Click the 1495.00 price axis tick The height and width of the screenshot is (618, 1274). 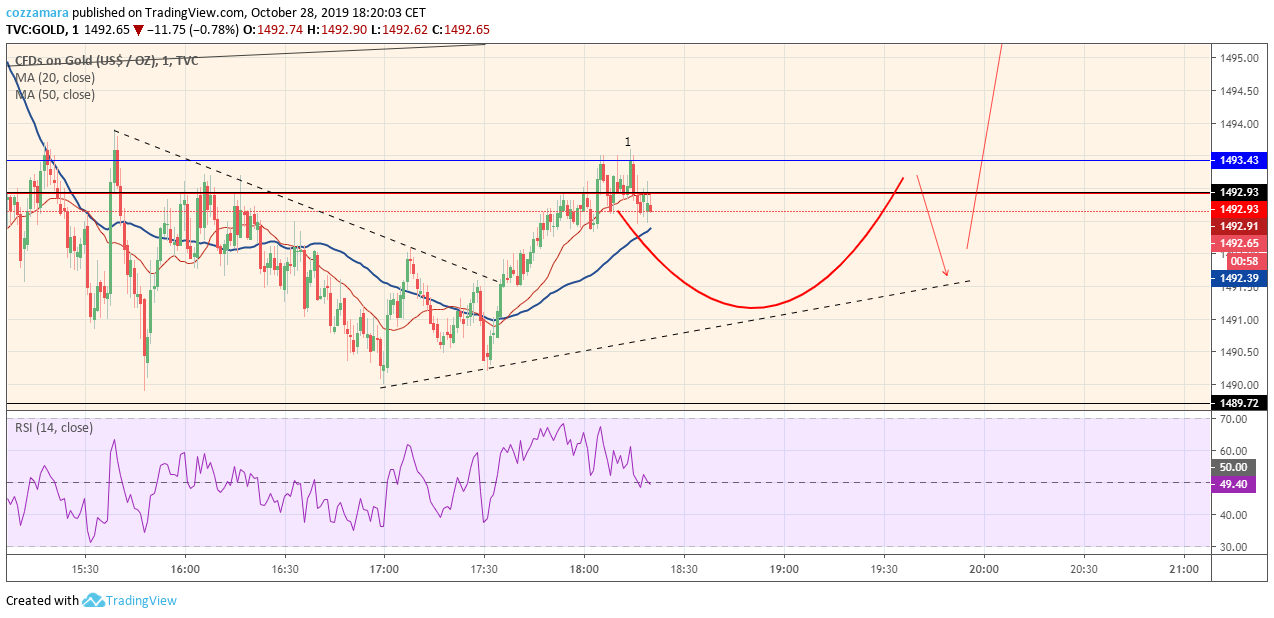(x=1241, y=58)
